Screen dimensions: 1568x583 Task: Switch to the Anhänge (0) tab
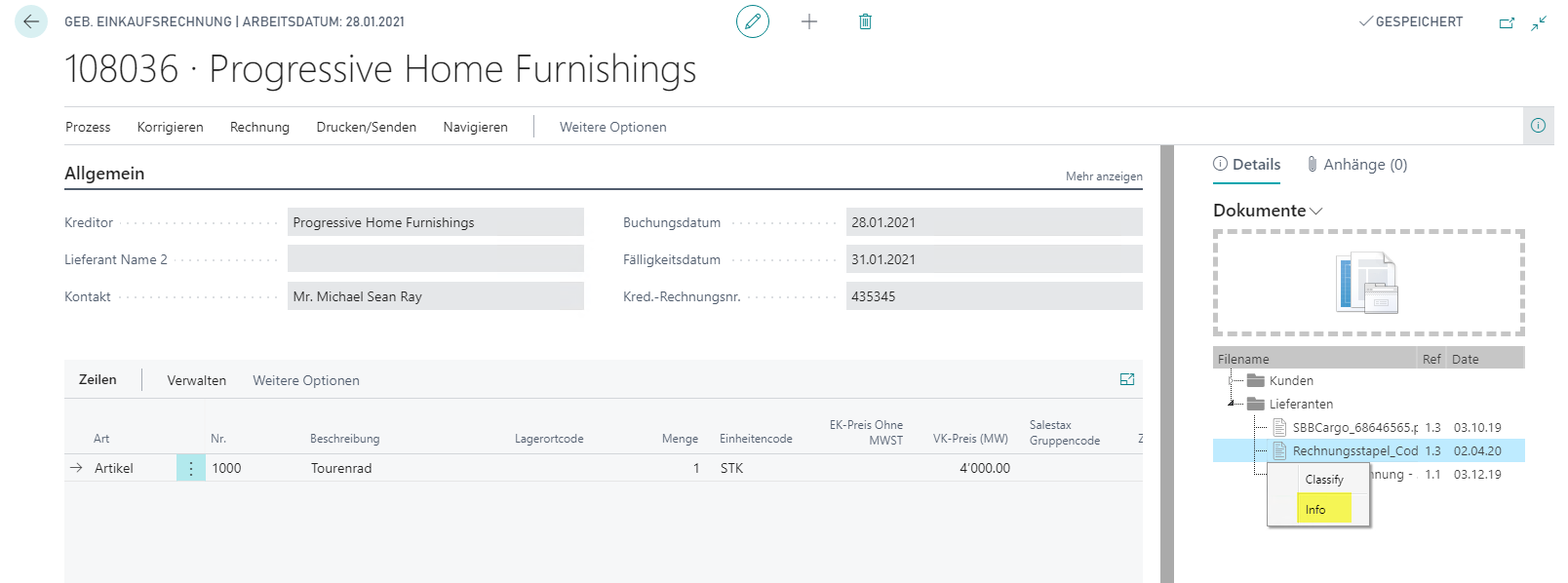[1357, 165]
